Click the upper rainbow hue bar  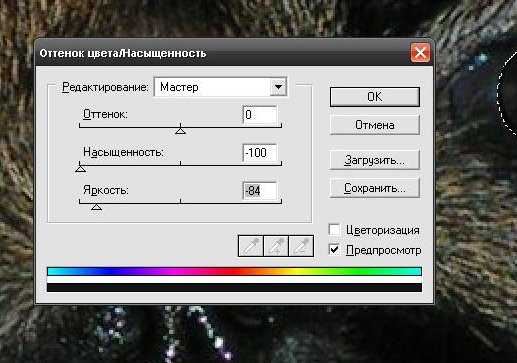[x=234, y=271]
